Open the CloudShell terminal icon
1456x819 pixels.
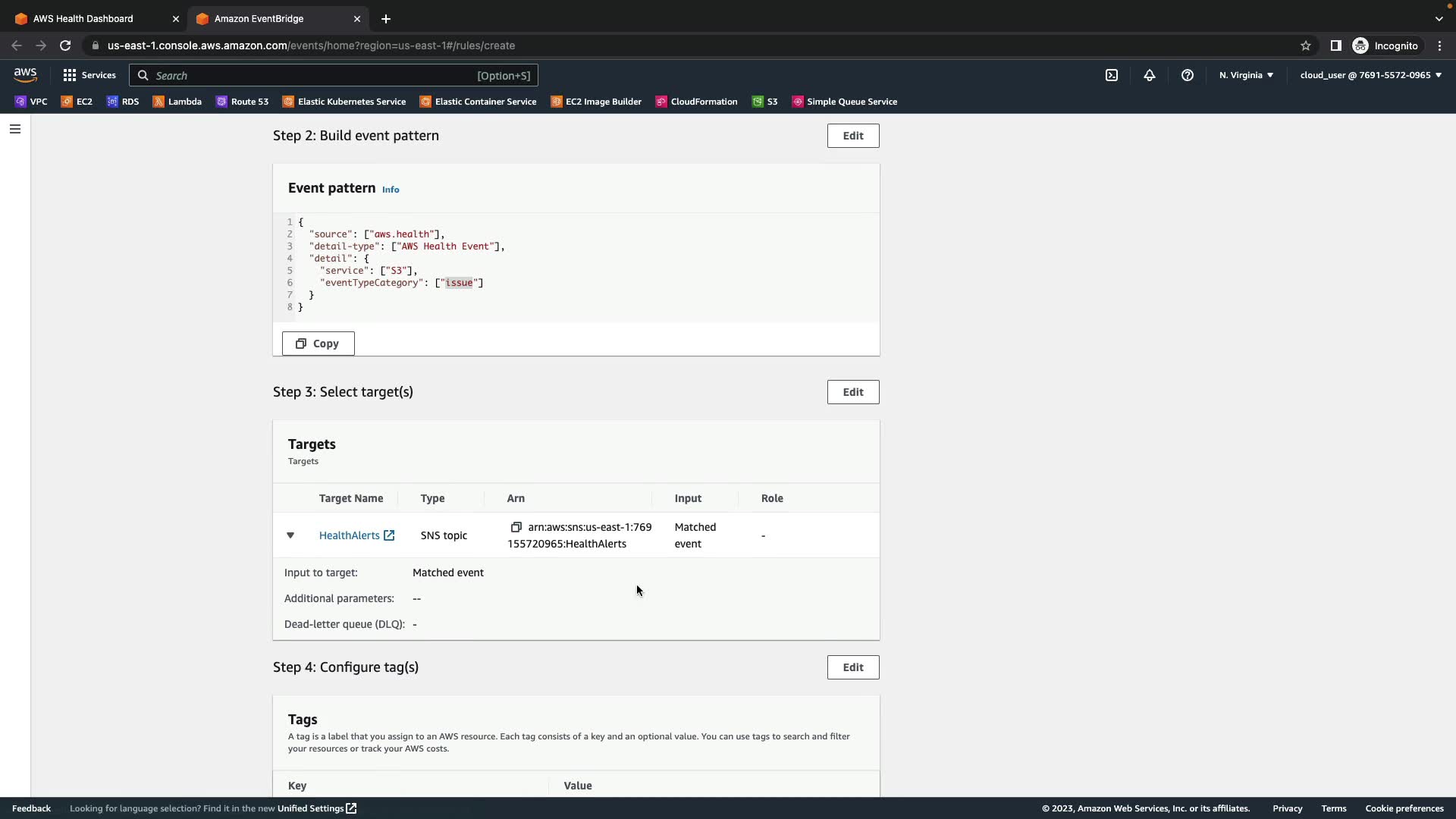pos(1112,75)
